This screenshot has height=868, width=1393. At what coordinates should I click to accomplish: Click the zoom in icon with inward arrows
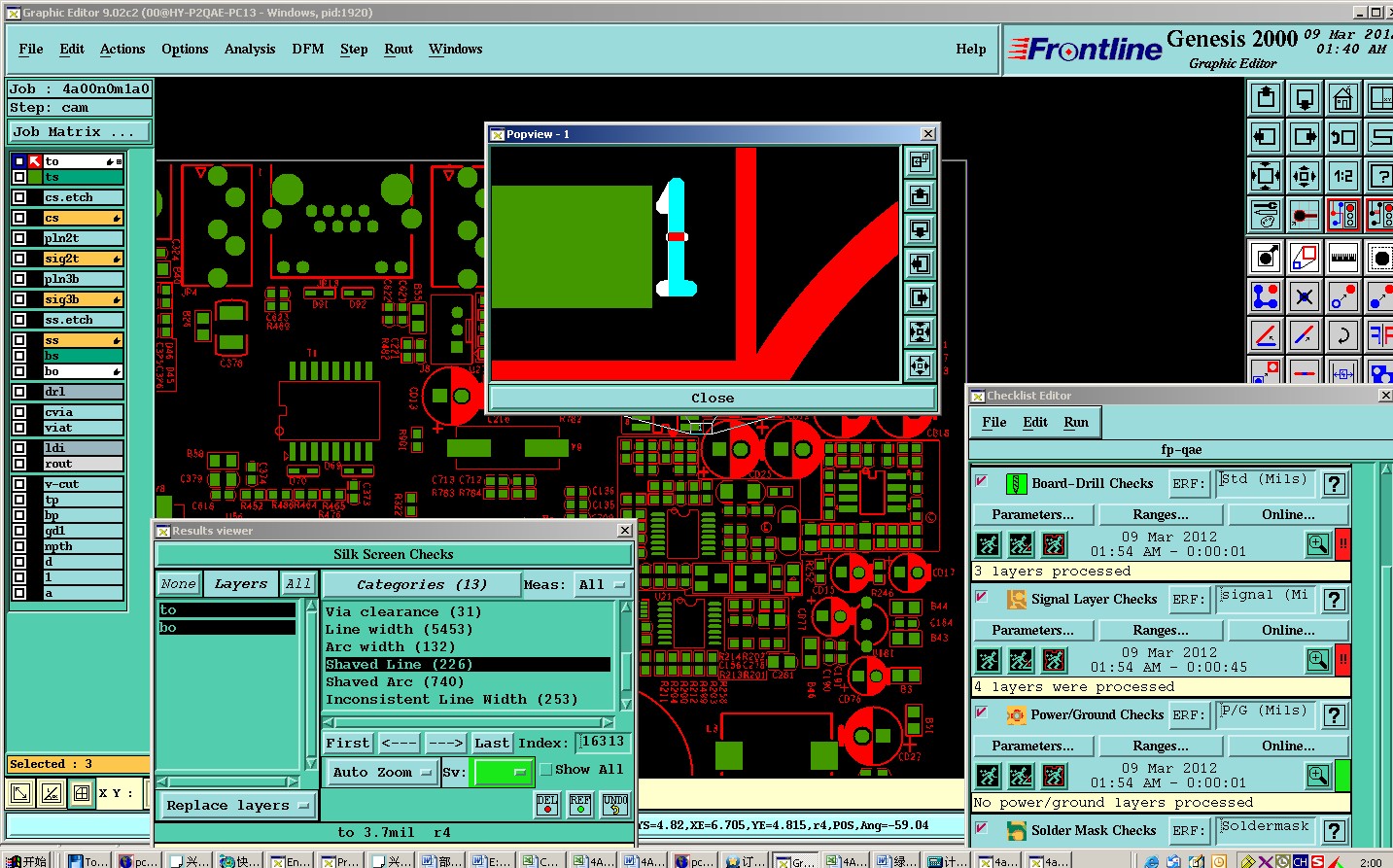(x=1266, y=176)
